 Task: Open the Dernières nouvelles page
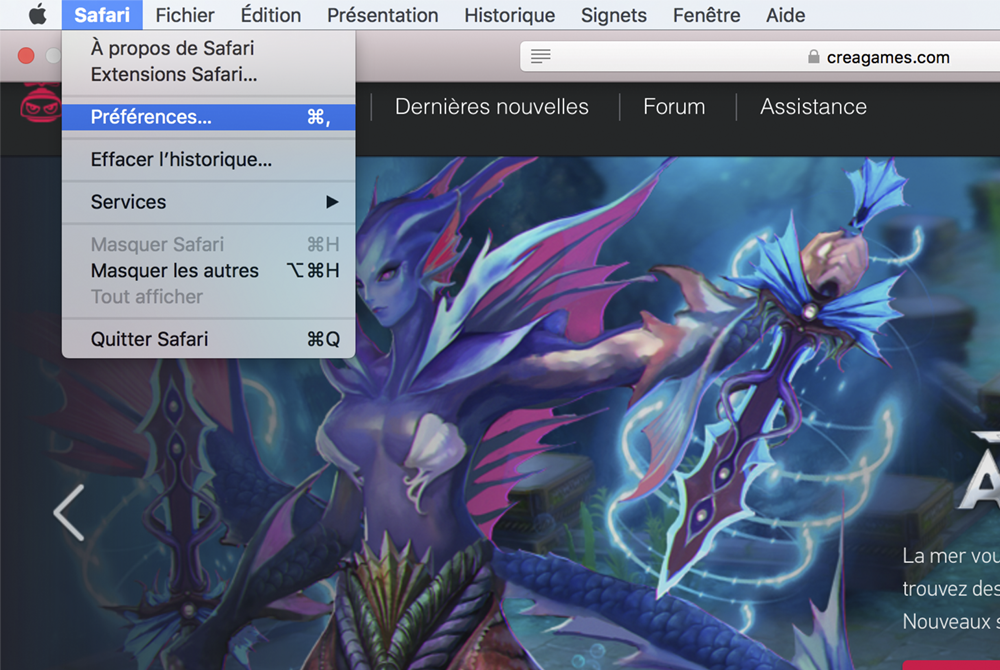[492, 107]
